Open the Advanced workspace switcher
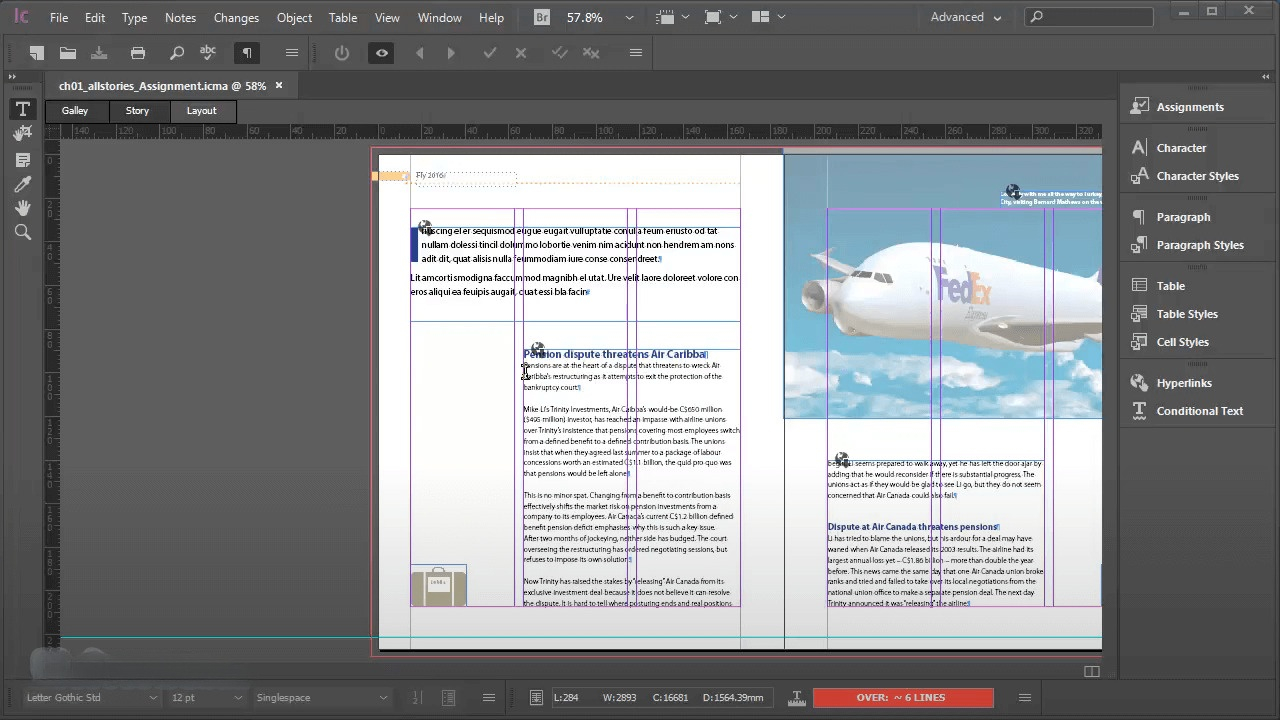 pos(965,17)
